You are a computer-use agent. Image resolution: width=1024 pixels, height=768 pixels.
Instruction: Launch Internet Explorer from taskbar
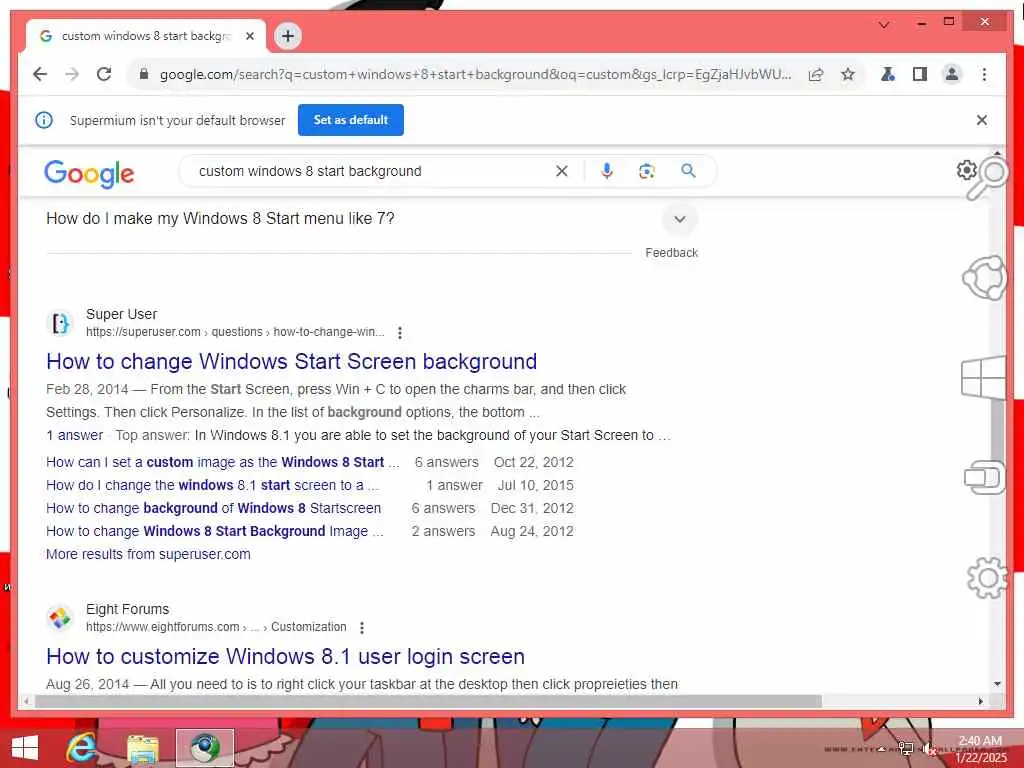coord(81,748)
